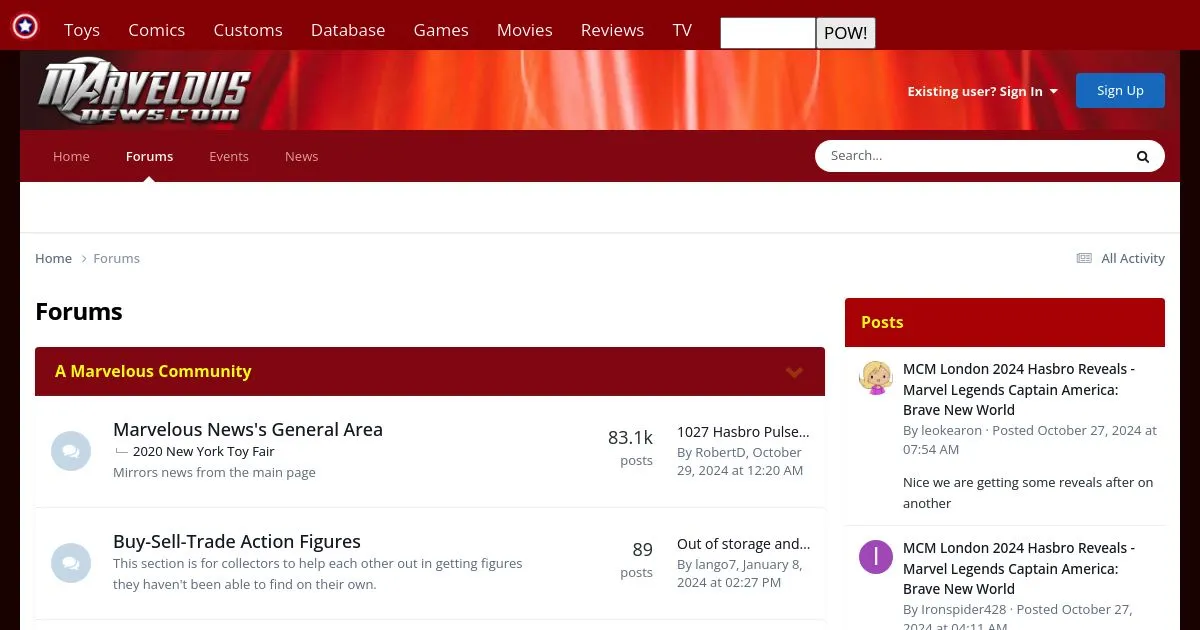The height and width of the screenshot is (630, 1200).
Task: Open the Existing user Sign In dropdown
Action: coord(982,91)
